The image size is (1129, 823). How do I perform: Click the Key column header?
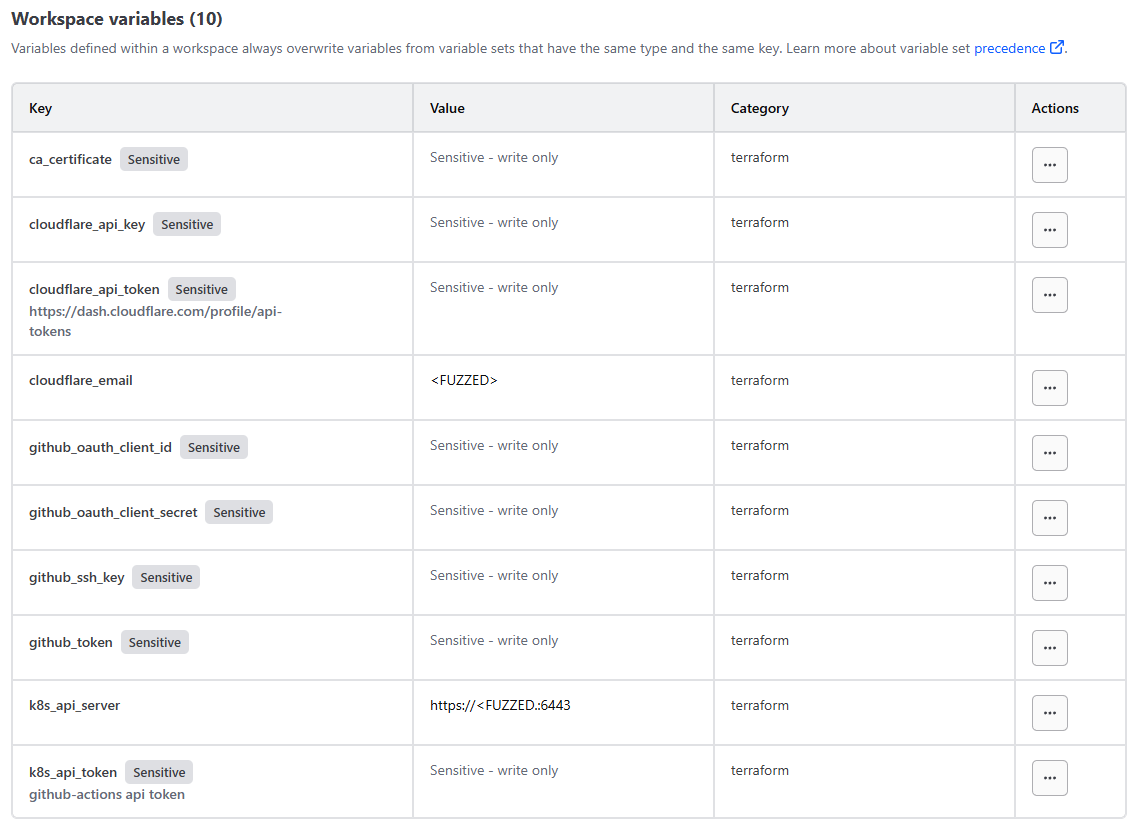click(41, 108)
